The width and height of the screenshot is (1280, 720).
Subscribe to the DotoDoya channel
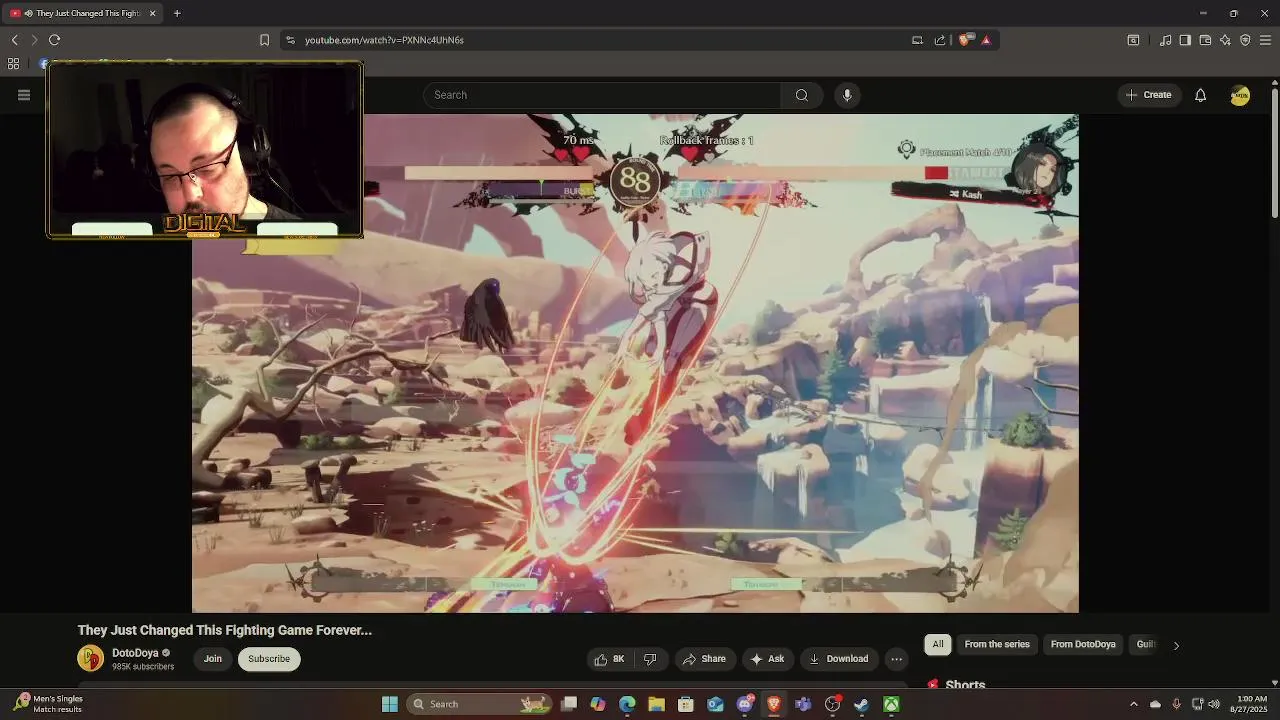[x=269, y=658]
